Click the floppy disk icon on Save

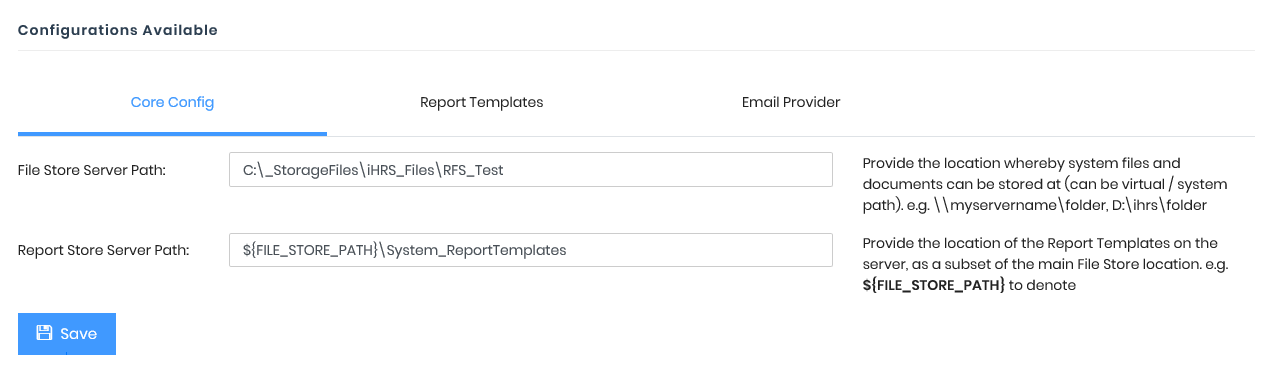click(x=44, y=333)
